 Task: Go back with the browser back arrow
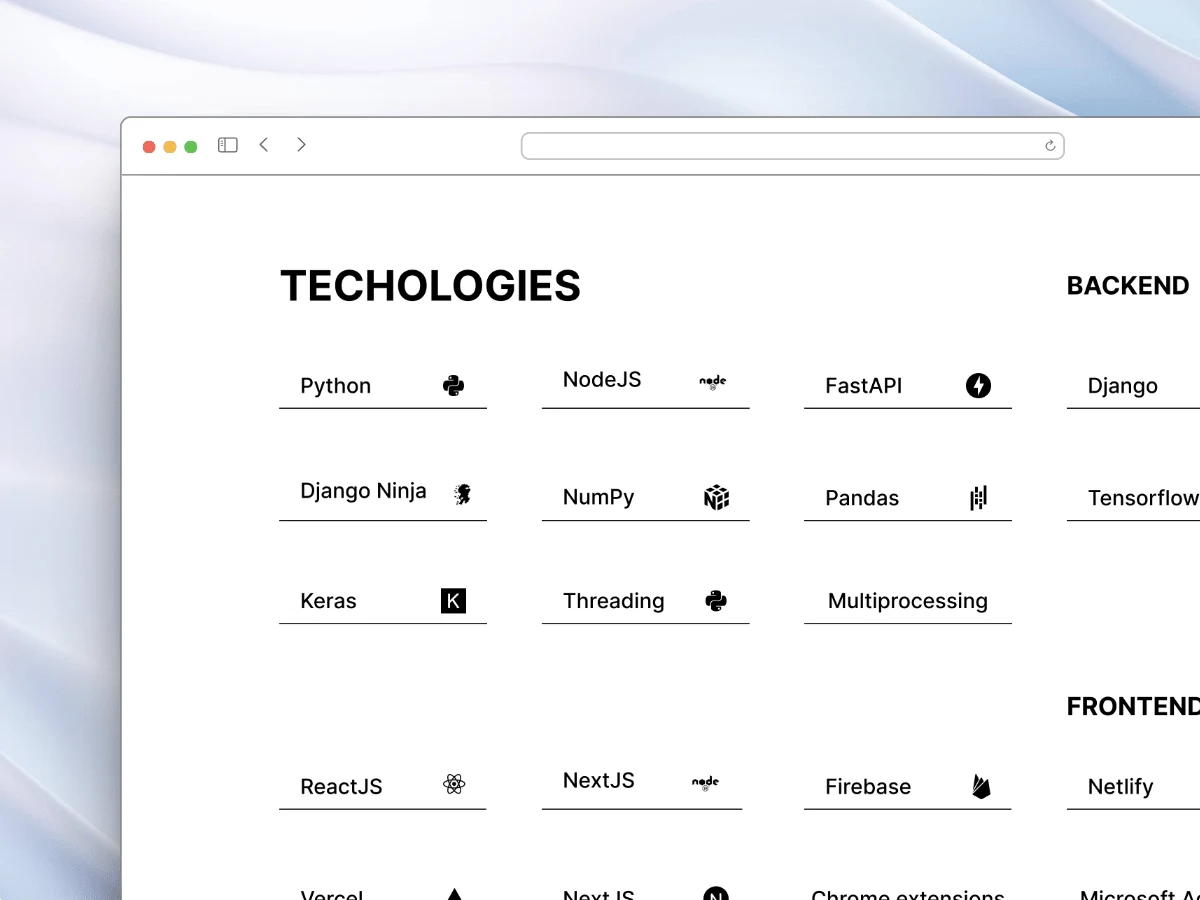(x=264, y=145)
